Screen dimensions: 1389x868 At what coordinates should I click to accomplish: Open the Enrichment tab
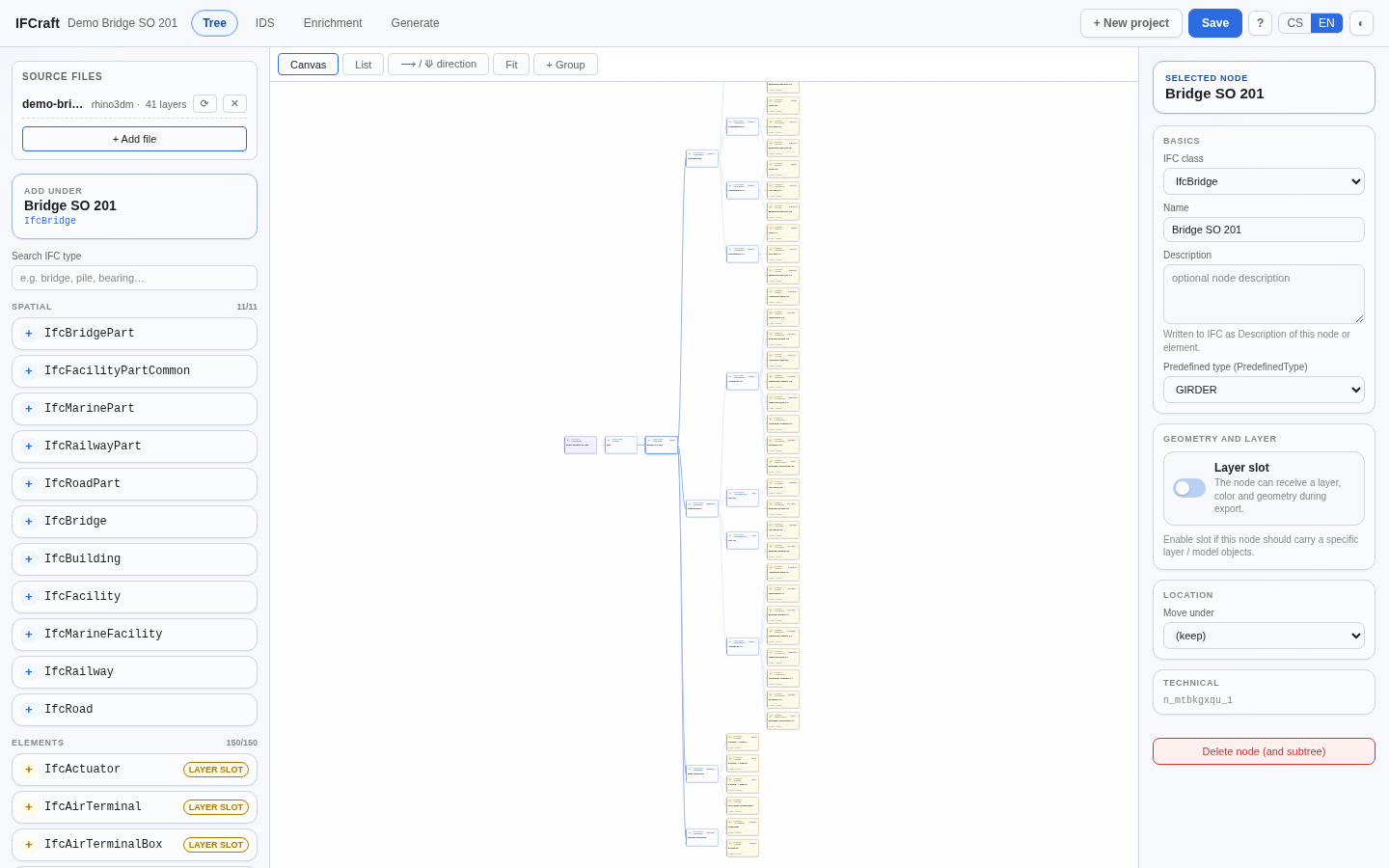coord(333,23)
